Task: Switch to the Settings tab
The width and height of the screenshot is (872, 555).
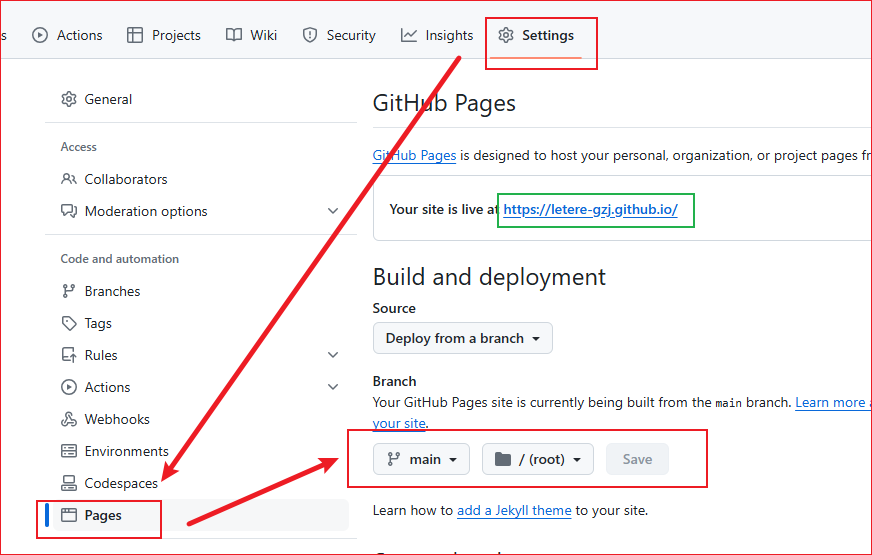Action: (536, 35)
